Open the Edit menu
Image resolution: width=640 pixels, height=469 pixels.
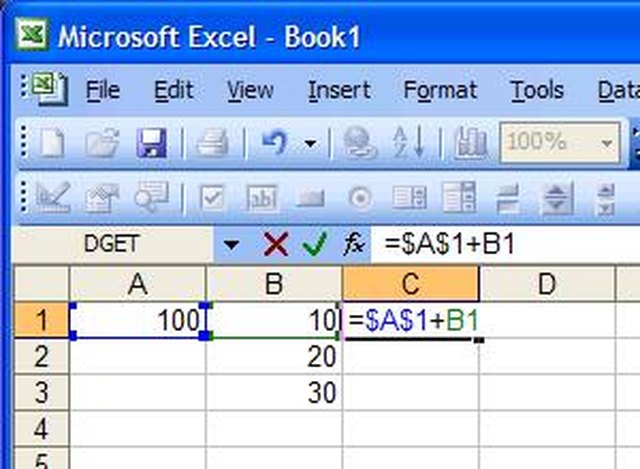173,90
